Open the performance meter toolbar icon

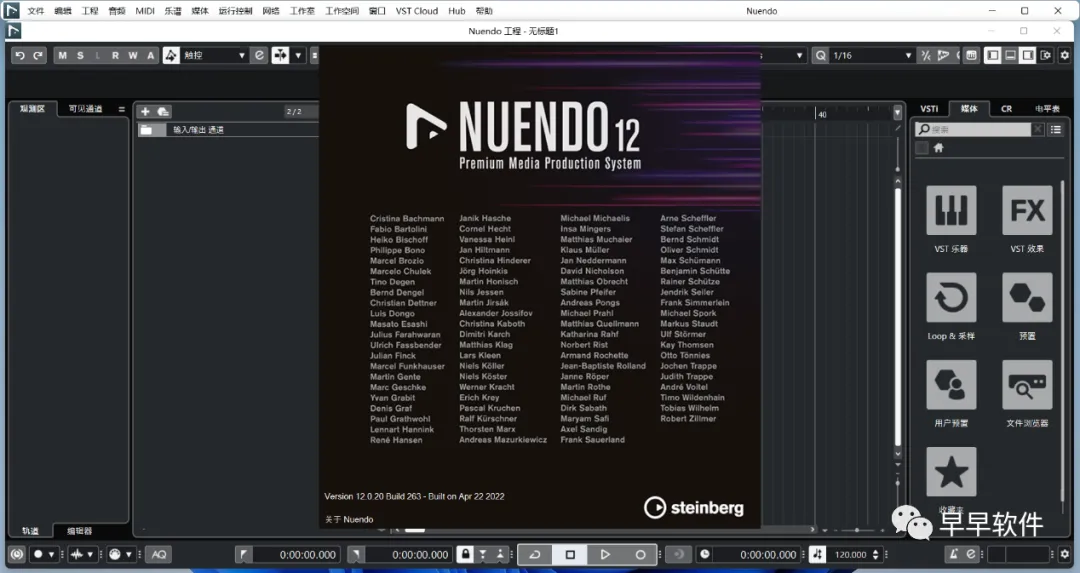(x=971, y=55)
